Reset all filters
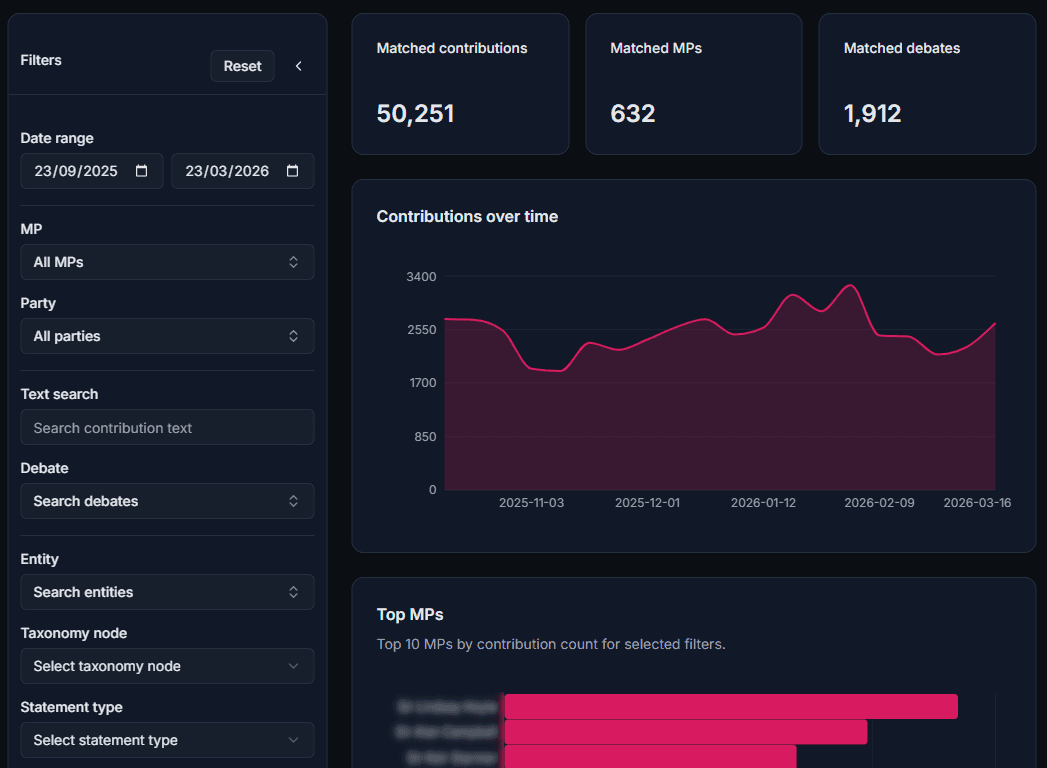 coord(242,66)
